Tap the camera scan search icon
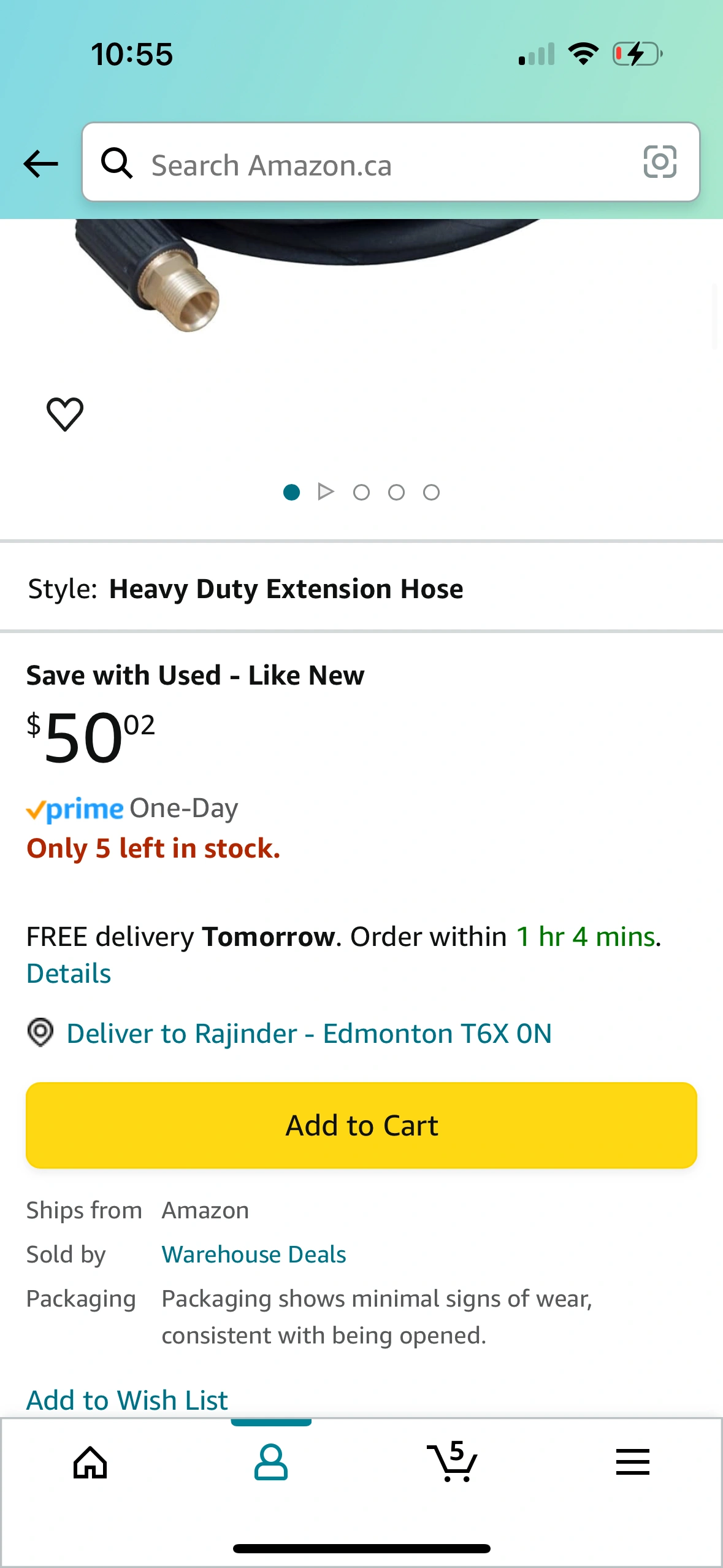723x1568 pixels. pos(660,163)
